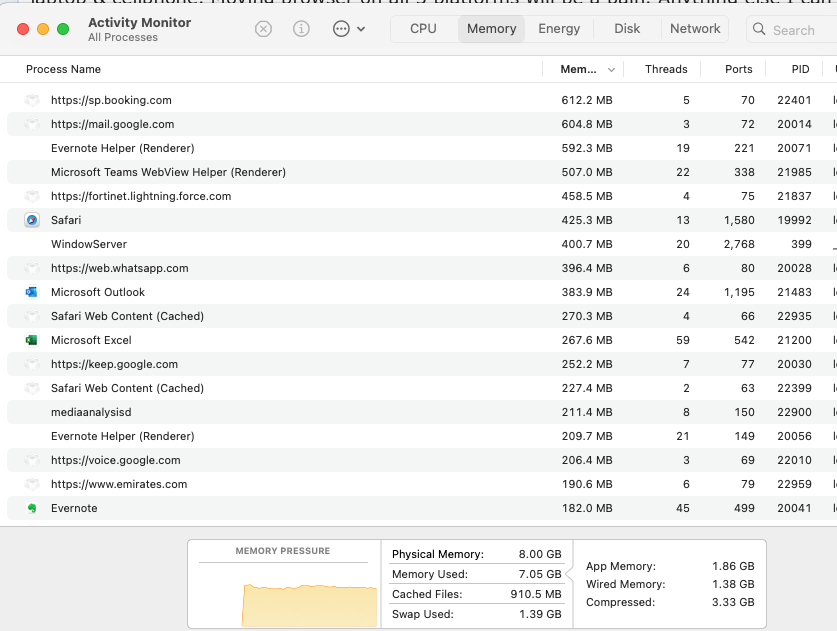This screenshot has width=837, height=631.
Task: Select the https://mail.google.com process row
Action: point(422,124)
